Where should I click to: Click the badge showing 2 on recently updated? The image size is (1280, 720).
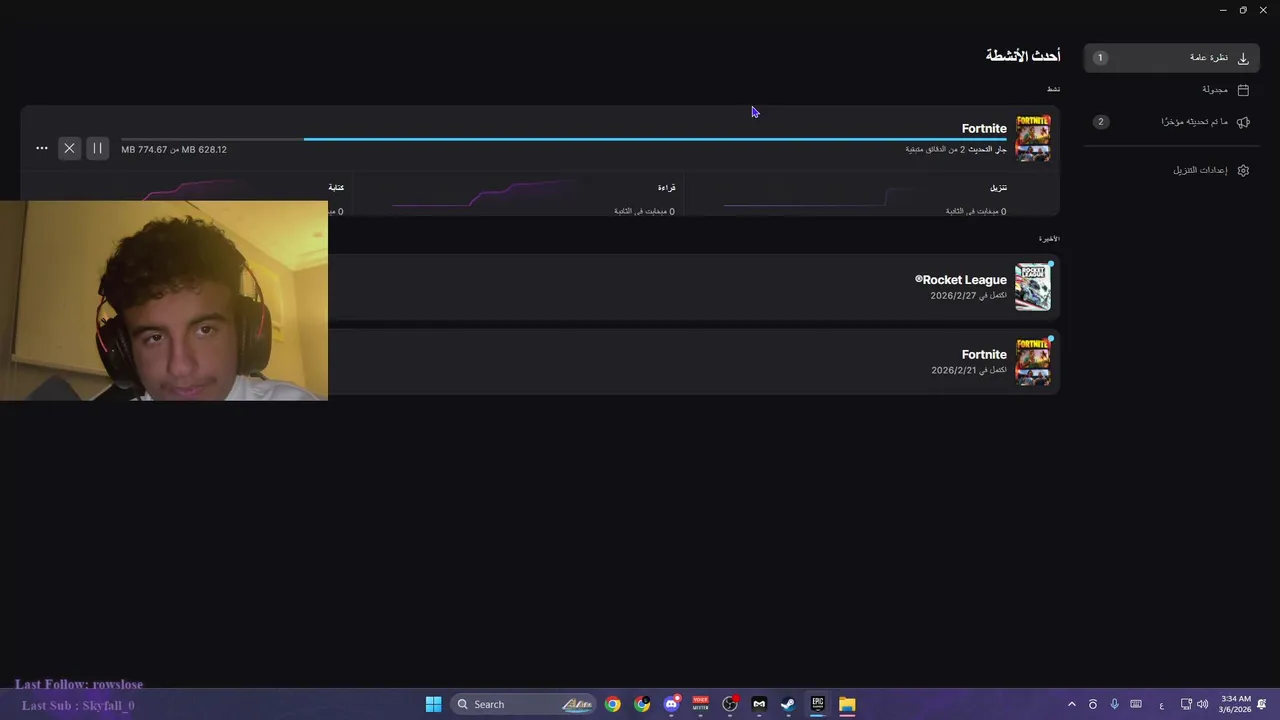1101,122
